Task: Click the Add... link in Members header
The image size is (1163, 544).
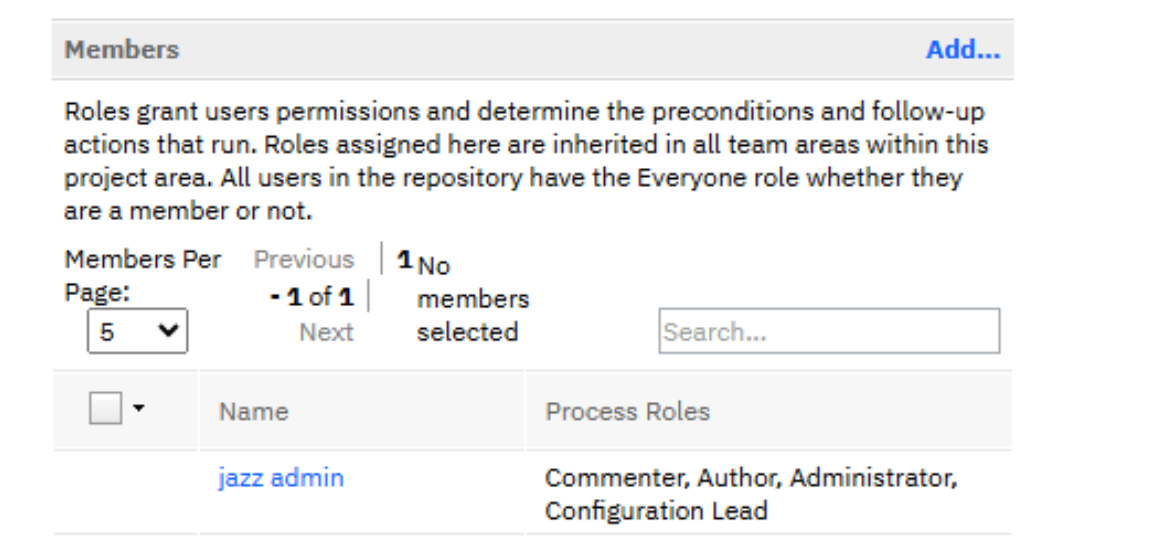Action: (962, 50)
